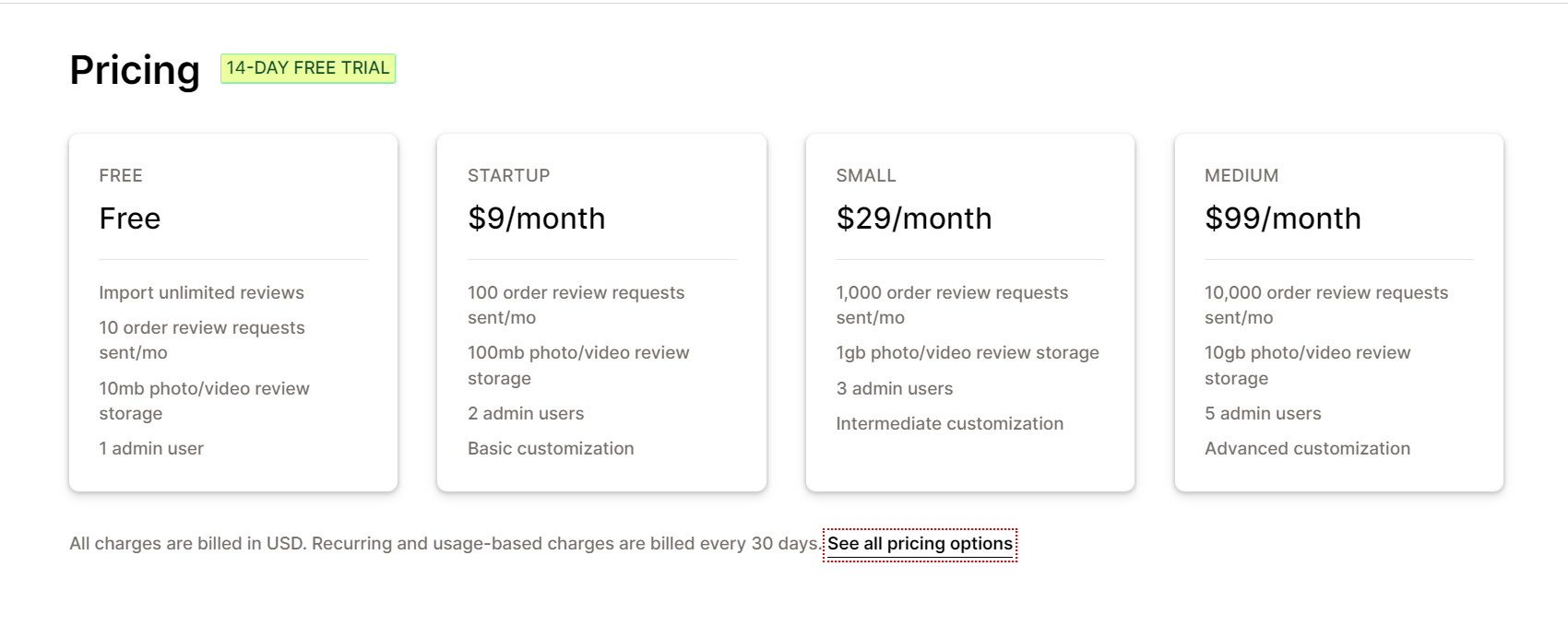The width and height of the screenshot is (1568, 626).
Task: Click the 14-DAY FREE TRIAL badge
Action: [308, 68]
